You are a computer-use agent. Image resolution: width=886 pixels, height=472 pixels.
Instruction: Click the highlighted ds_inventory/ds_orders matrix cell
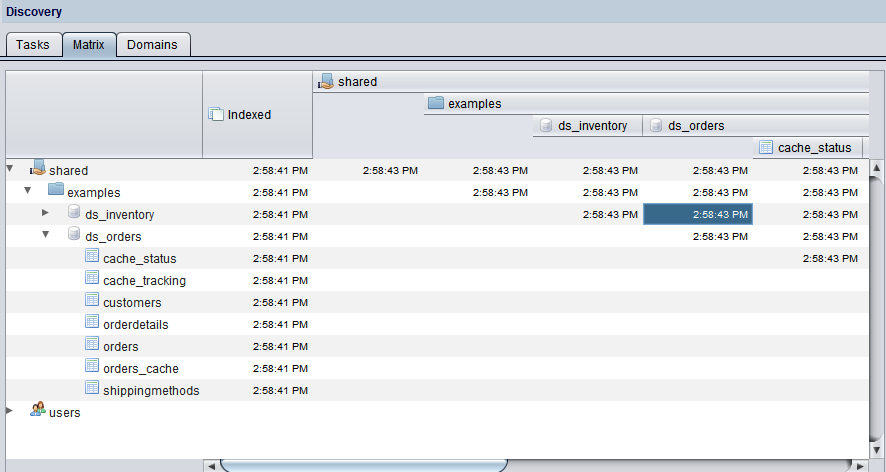click(x=698, y=215)
